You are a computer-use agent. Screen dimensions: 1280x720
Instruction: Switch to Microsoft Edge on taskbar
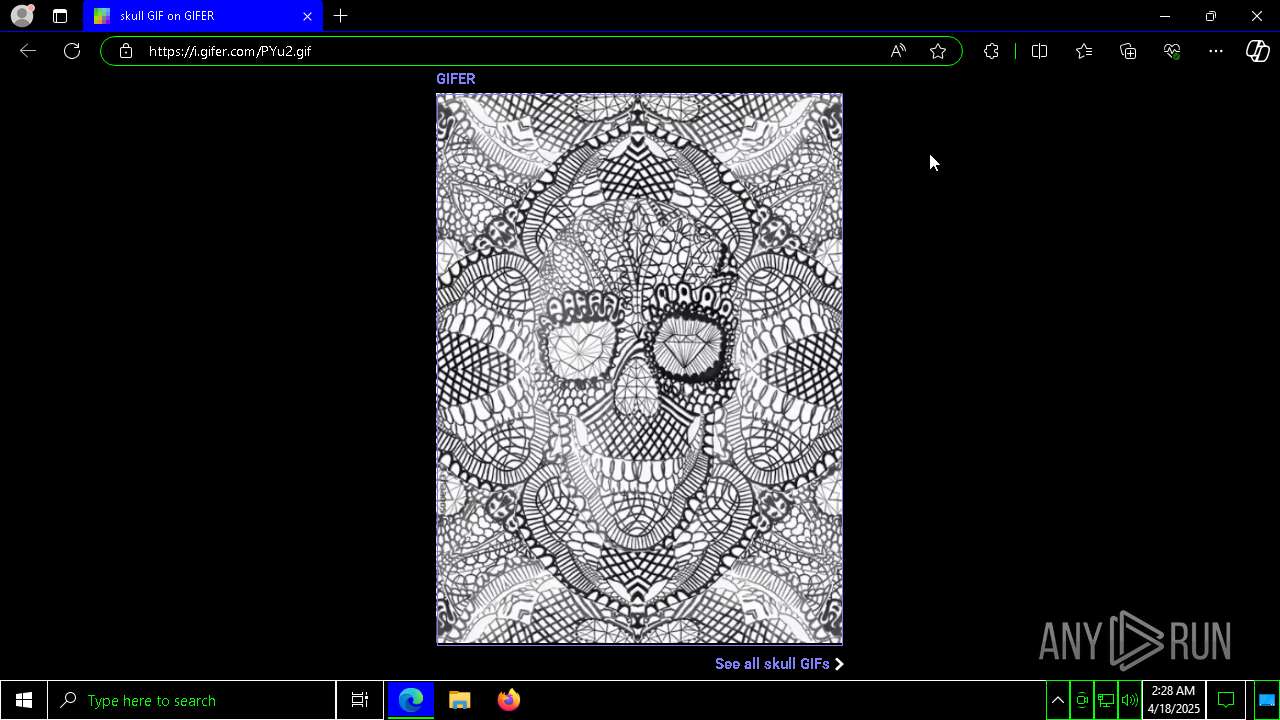(x=411, y=700)
